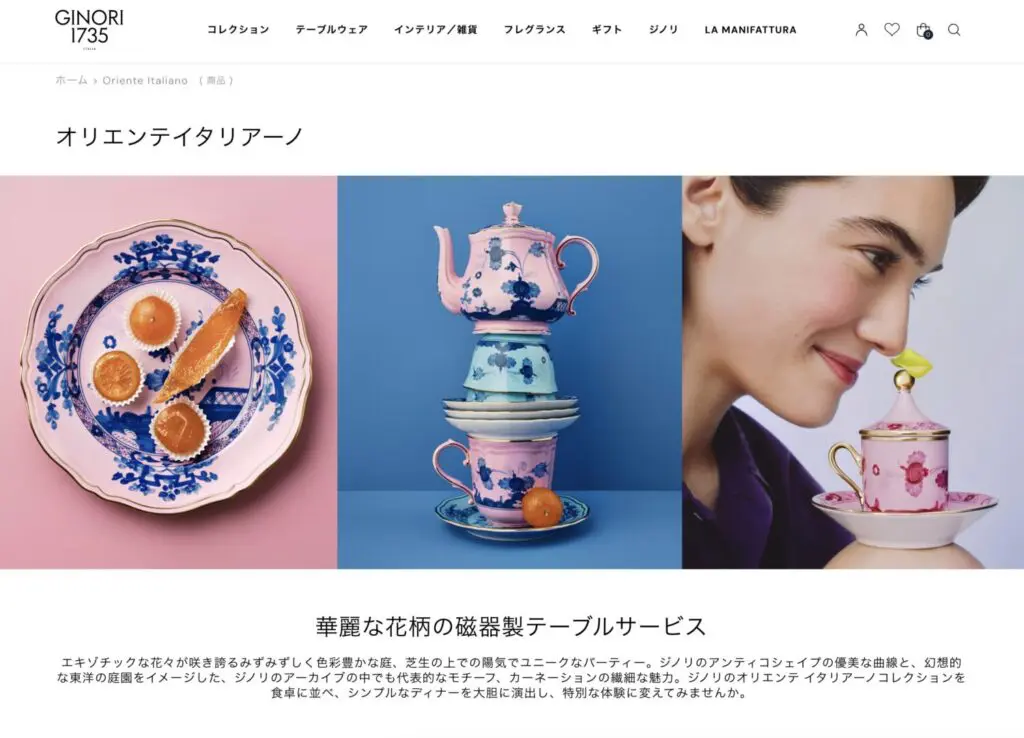Select the ギフト menu item

pos(607,29)
